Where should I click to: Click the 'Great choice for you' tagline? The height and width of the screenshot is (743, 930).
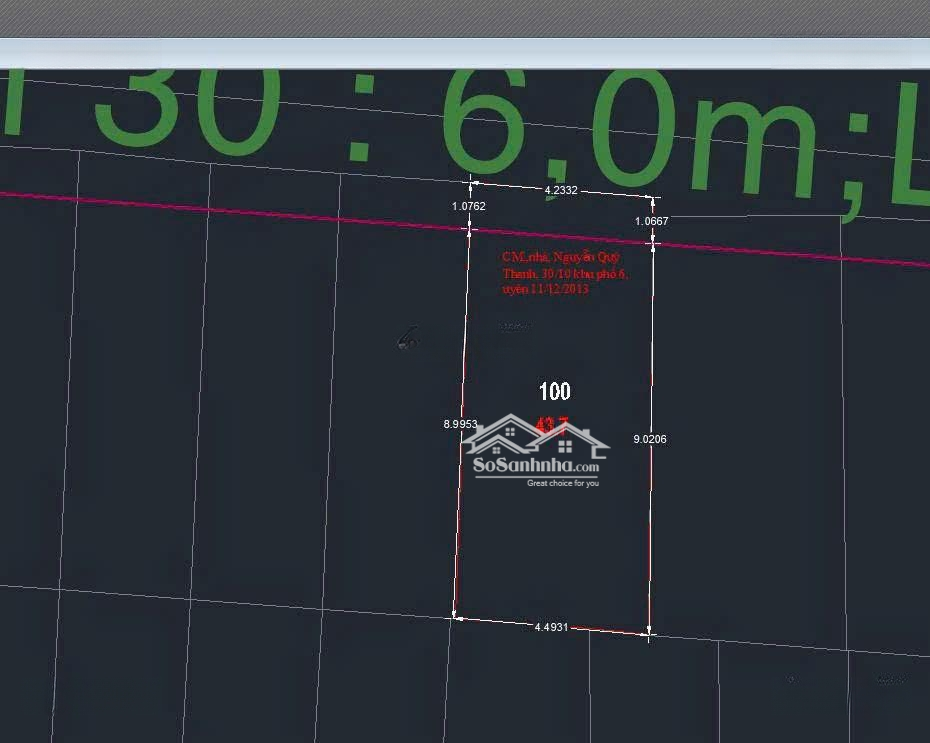click(563, 484)
